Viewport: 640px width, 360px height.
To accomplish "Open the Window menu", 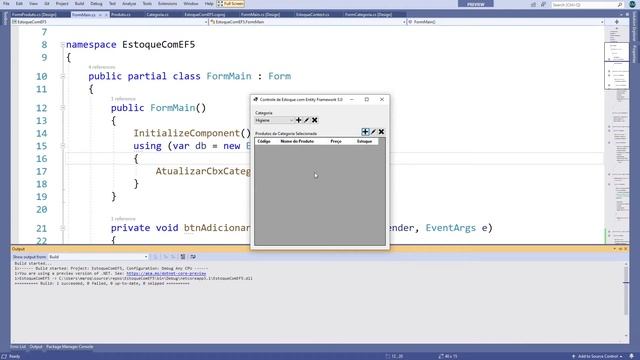I will coord(191,4).
